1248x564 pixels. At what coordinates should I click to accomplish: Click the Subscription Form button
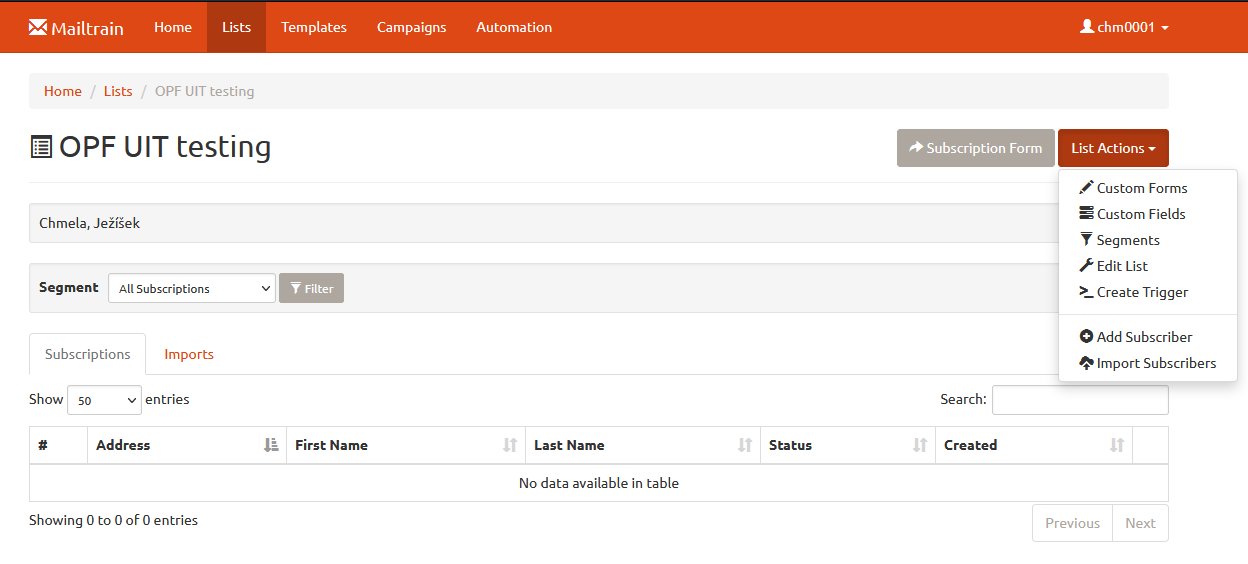tap(976, 148)
